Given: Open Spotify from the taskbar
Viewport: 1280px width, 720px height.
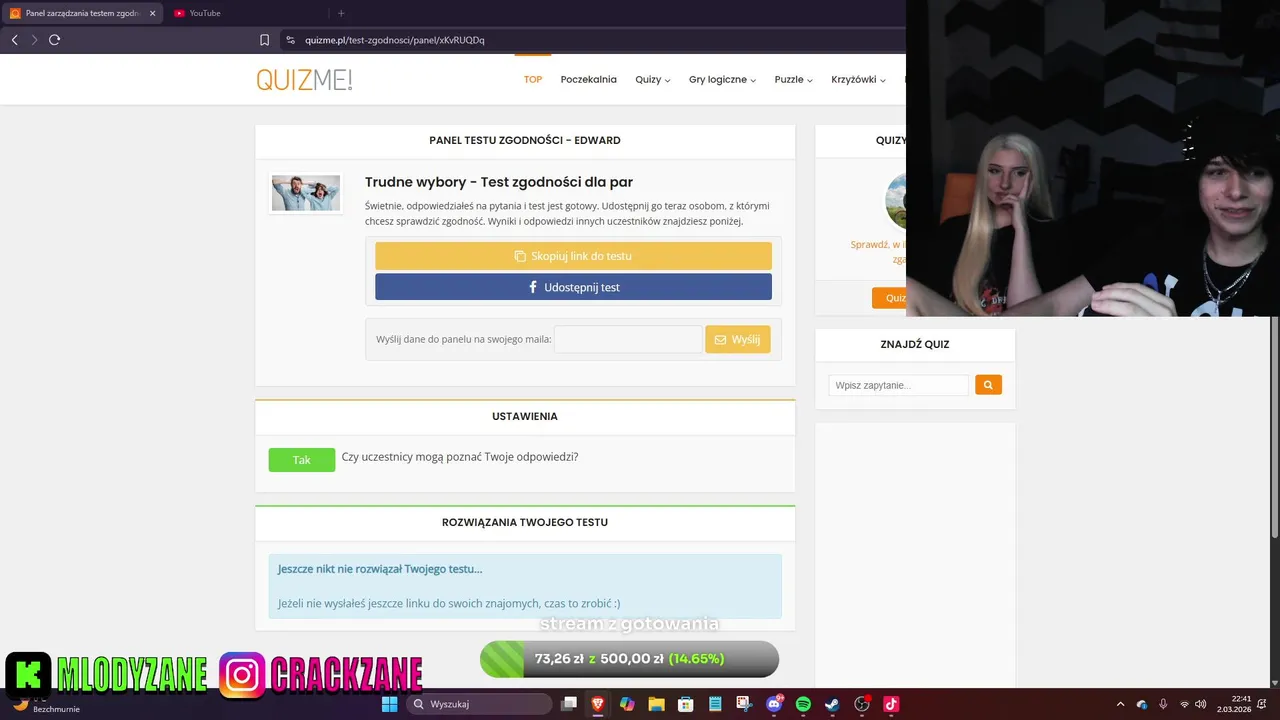Looking at the screenshot, I should click(803, 704).
